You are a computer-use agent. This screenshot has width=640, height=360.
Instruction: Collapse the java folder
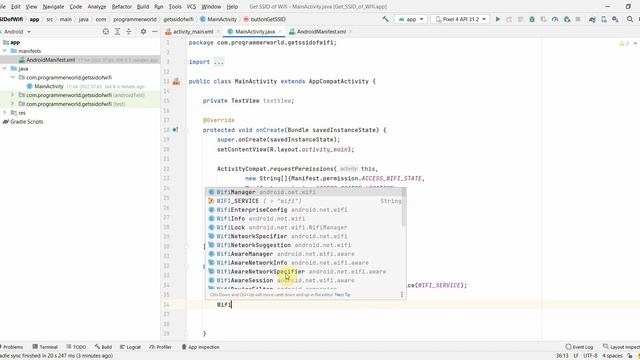coord(5,69)
